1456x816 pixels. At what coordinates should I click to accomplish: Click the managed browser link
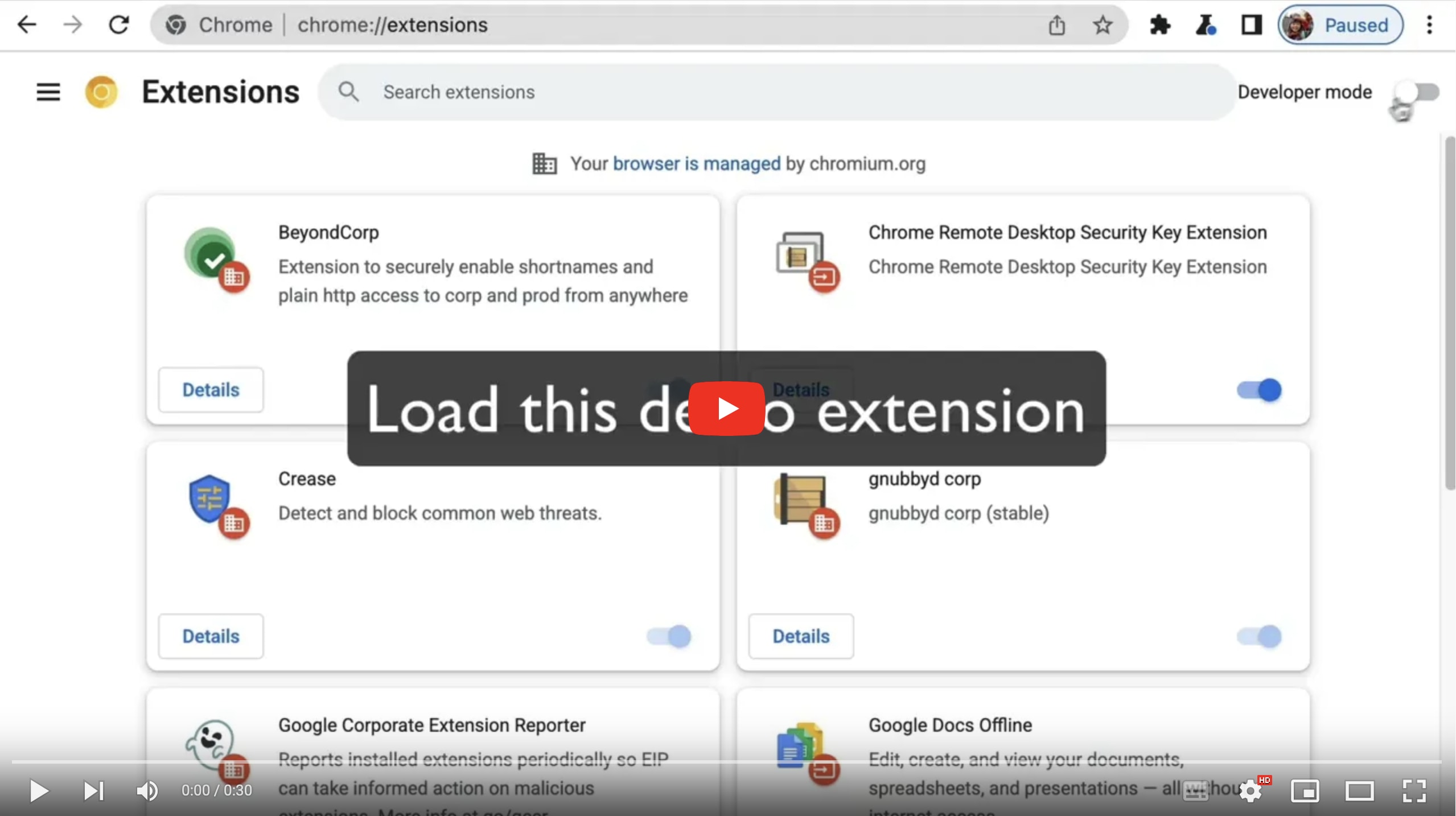697,164
